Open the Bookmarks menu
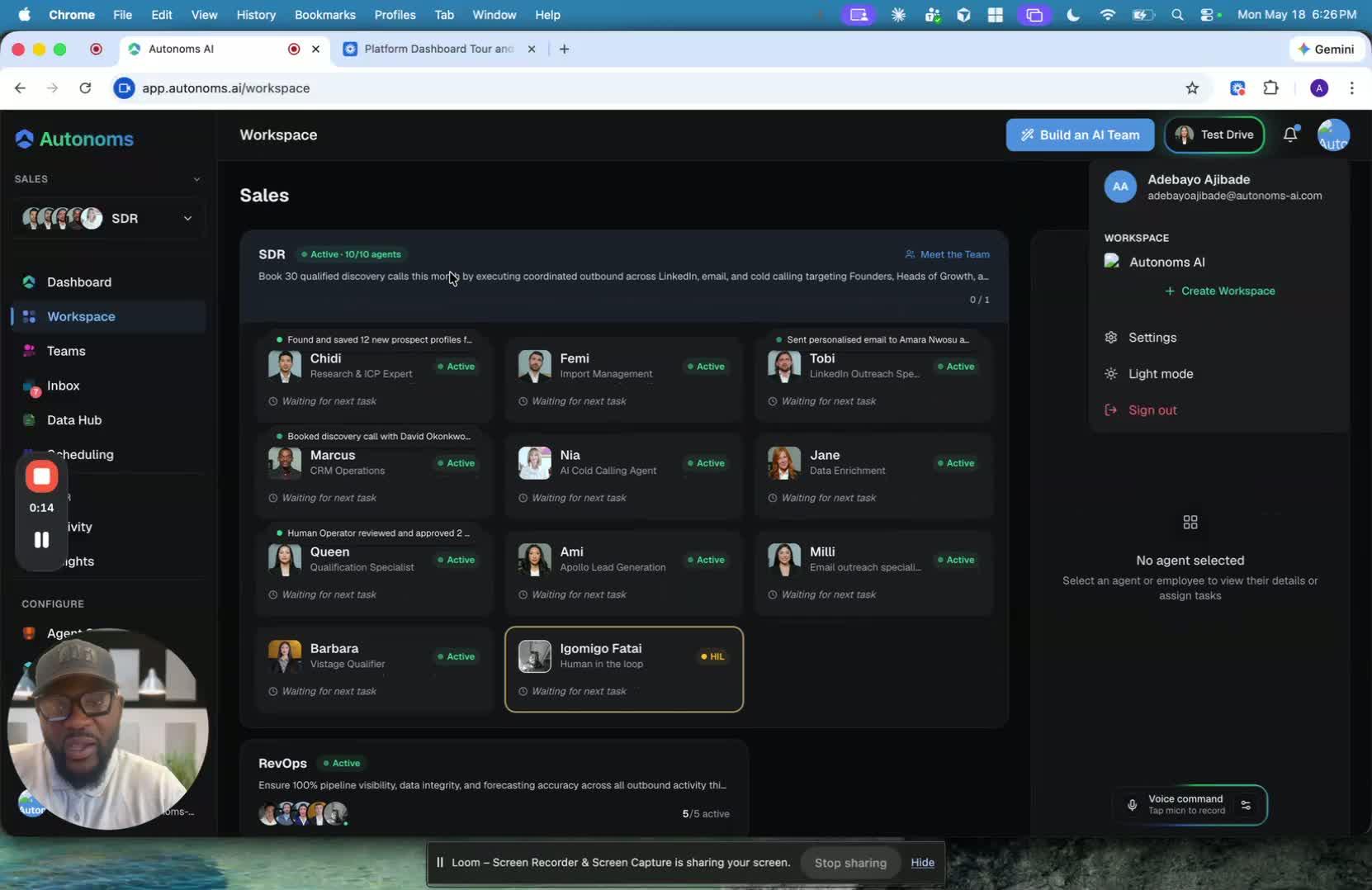Screen dimensions: 1372x890 [x=325, y=15]
